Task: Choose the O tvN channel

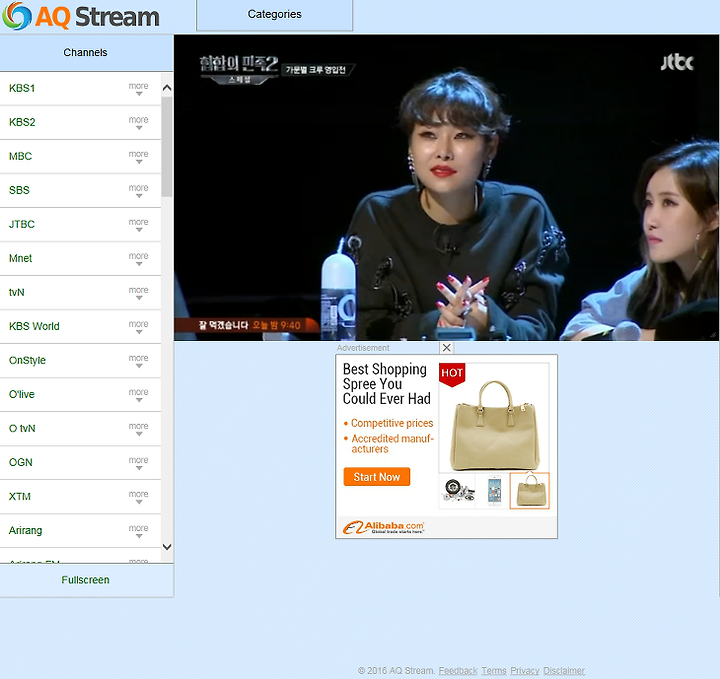Action: pos(22,428)
